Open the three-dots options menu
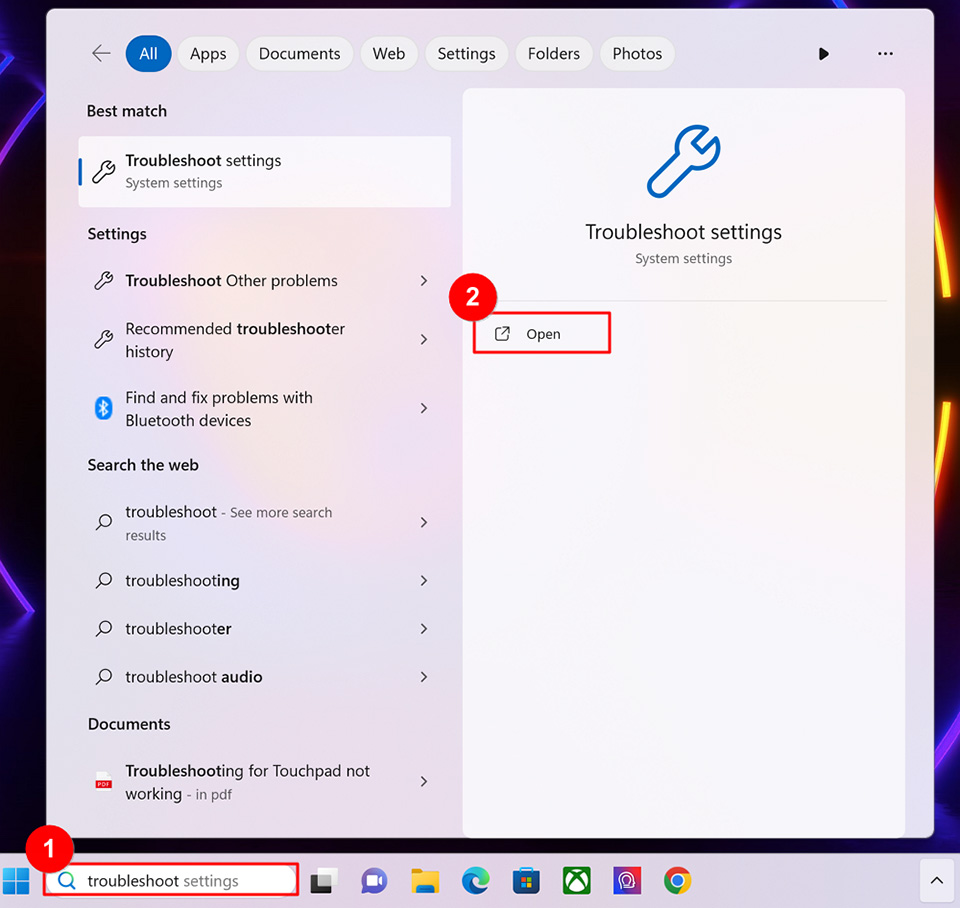 [885, 54]
